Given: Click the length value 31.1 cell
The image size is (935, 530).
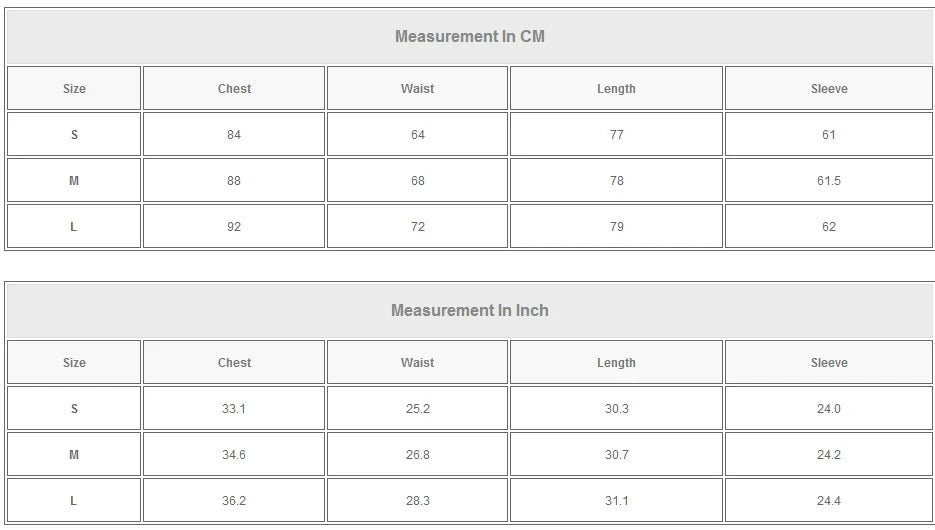Looking at the screenshot, I should point(616,501).
